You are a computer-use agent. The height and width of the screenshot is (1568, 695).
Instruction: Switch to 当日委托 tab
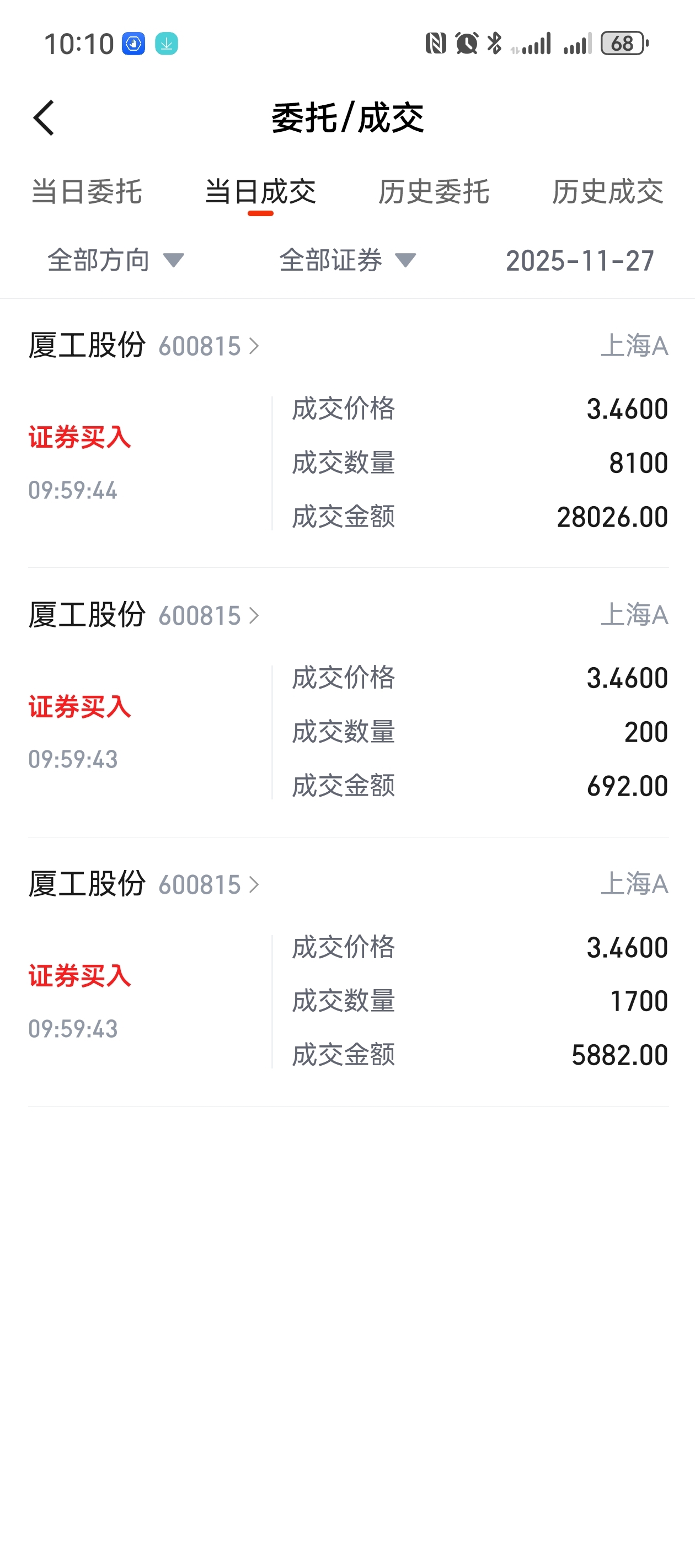pos(87,192)
